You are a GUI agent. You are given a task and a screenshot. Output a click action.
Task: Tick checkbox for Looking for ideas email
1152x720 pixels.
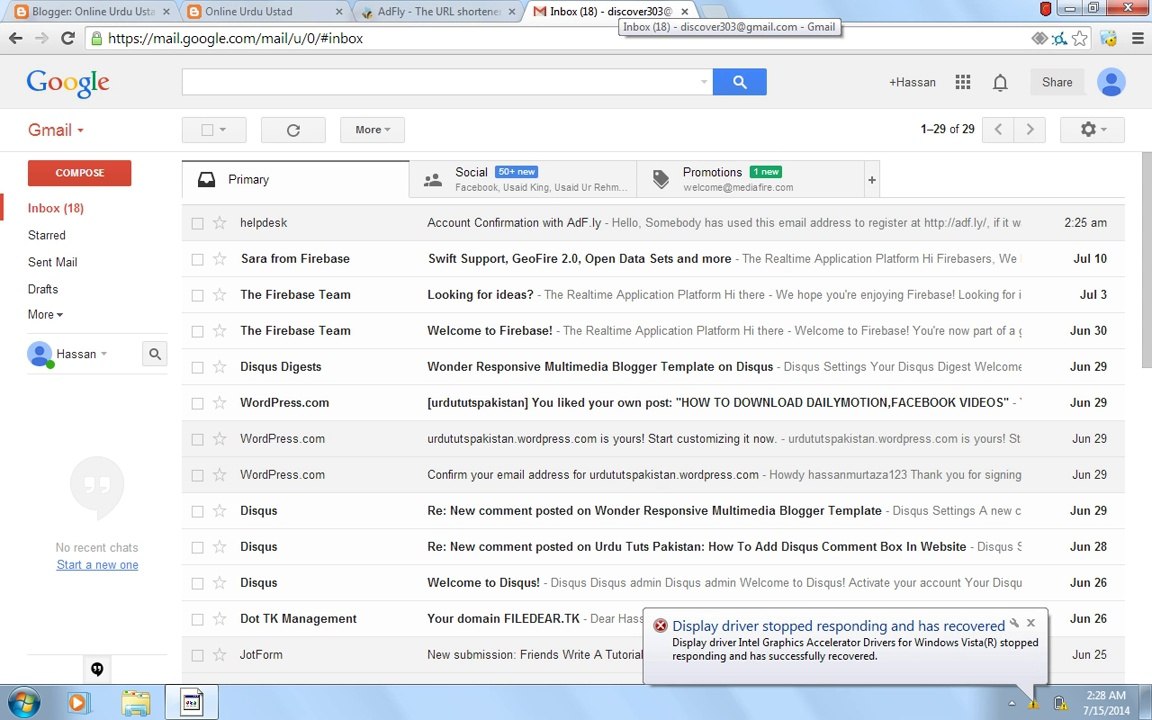pyautogui.click(x=197, y=295)
